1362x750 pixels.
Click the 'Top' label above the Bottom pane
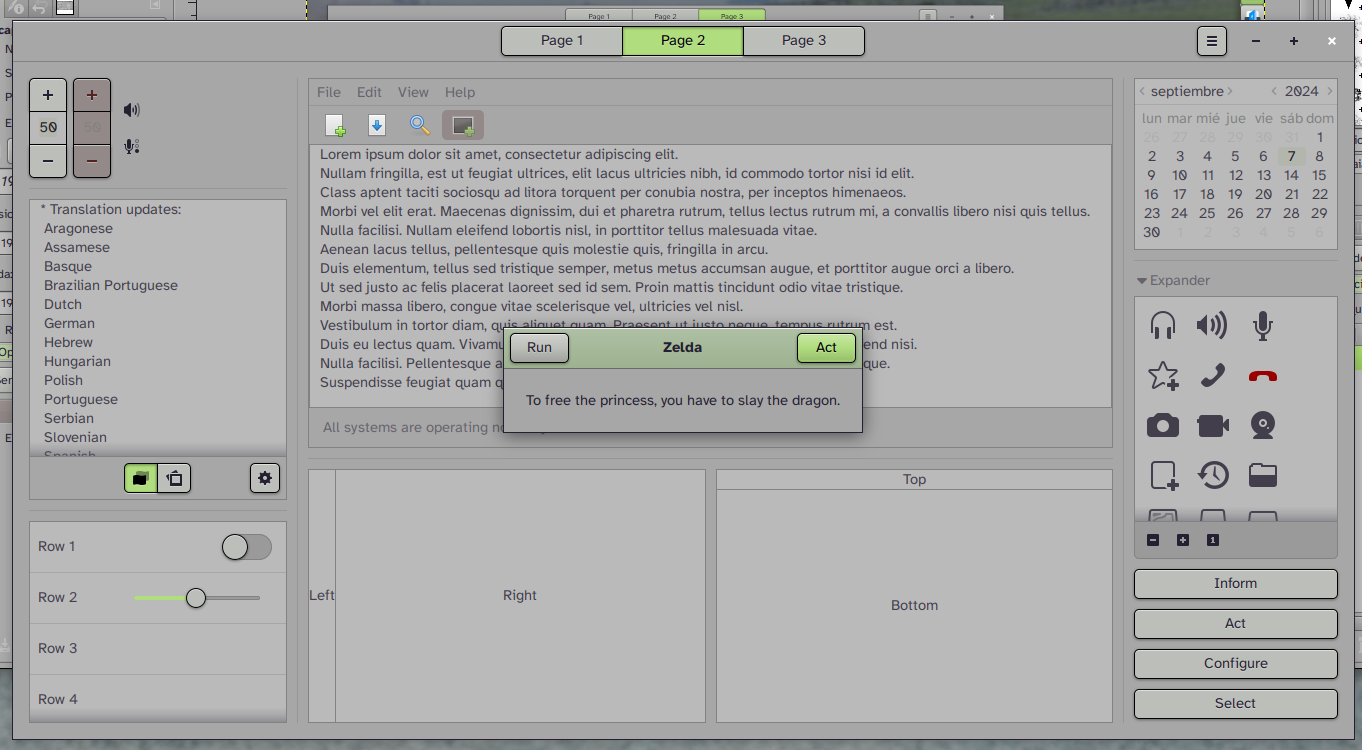point(914,480)
